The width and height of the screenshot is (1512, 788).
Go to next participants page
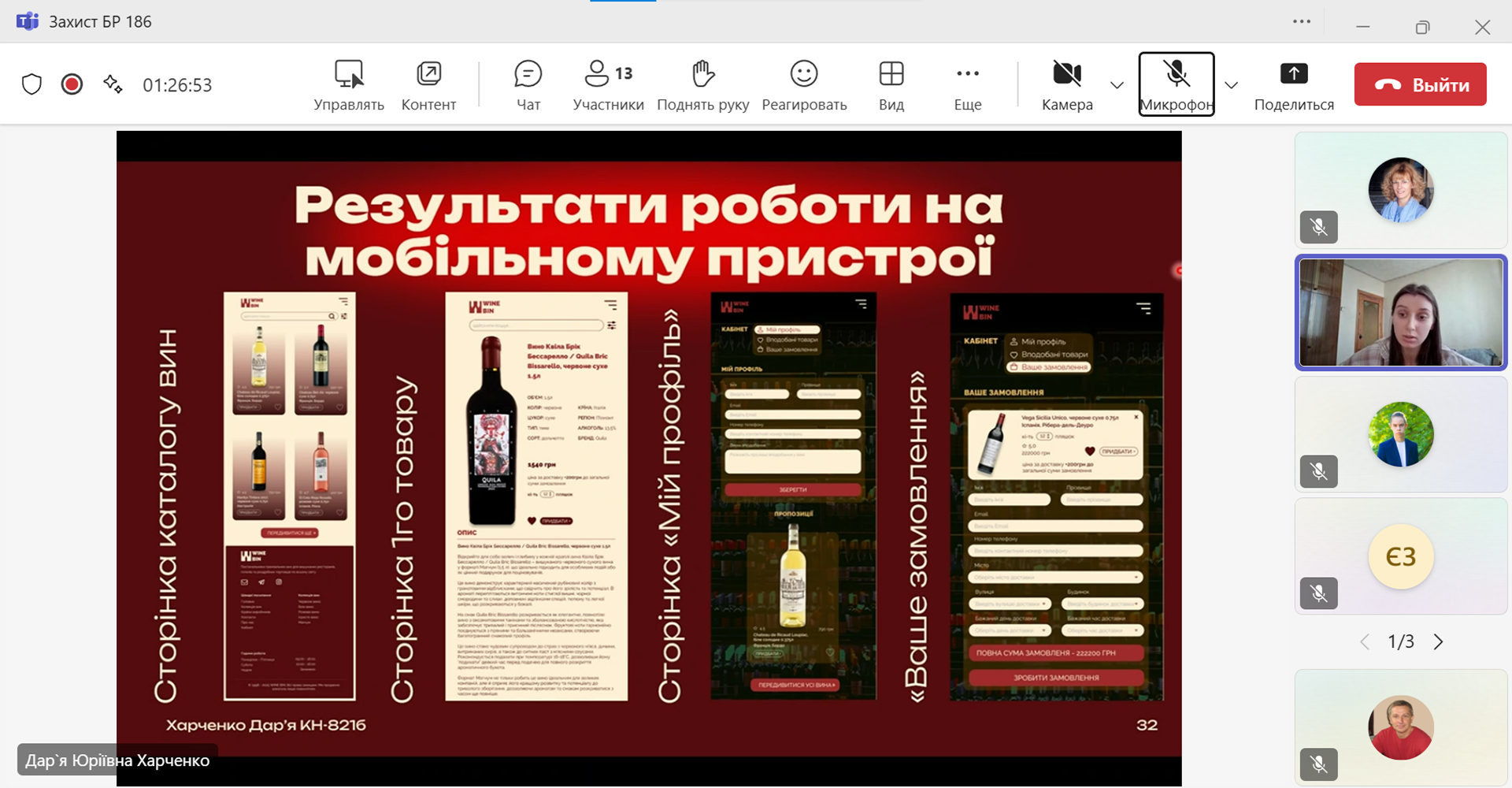coord(1439,641)
